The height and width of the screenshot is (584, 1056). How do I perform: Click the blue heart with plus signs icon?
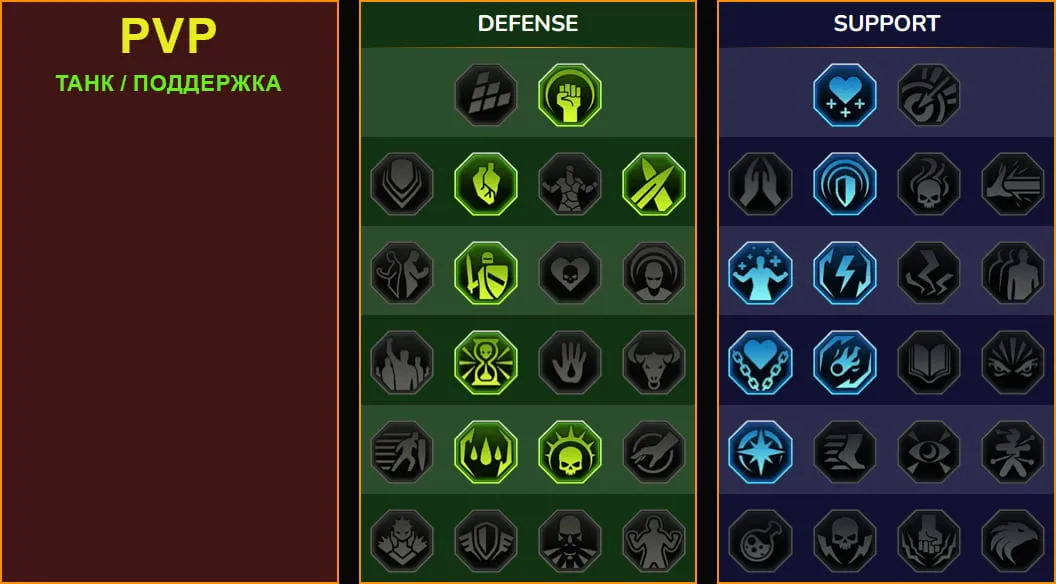tap(845, 95)
